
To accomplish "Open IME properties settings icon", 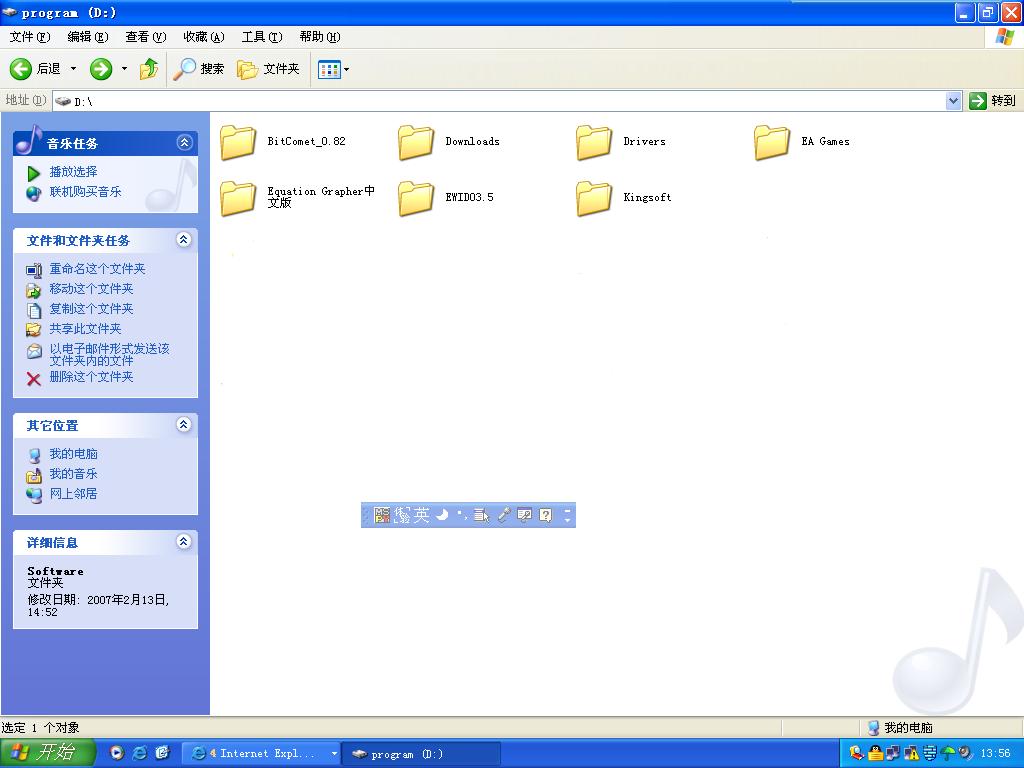I will point(524,515).
